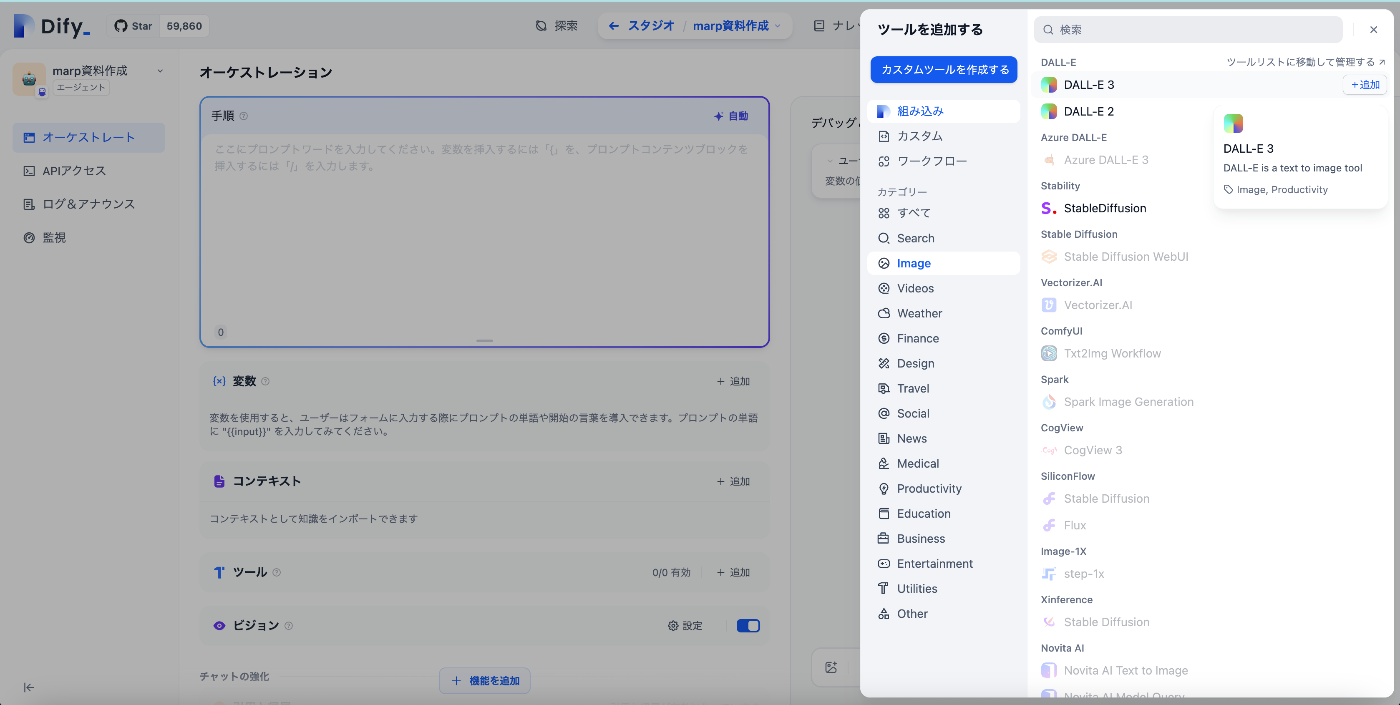Image resolution: width=1400 pixels, height=705 pixels.
Task: Select the Medical category
Action: 943,463
